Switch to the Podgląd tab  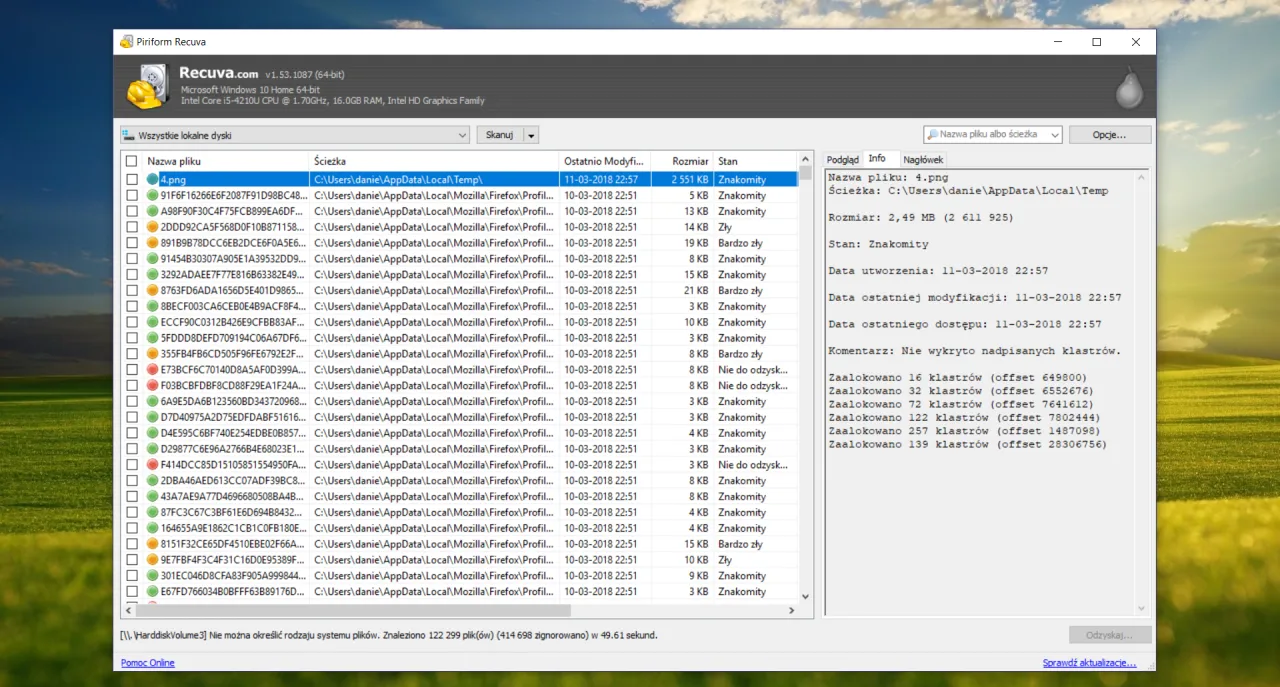pos(842,160)
